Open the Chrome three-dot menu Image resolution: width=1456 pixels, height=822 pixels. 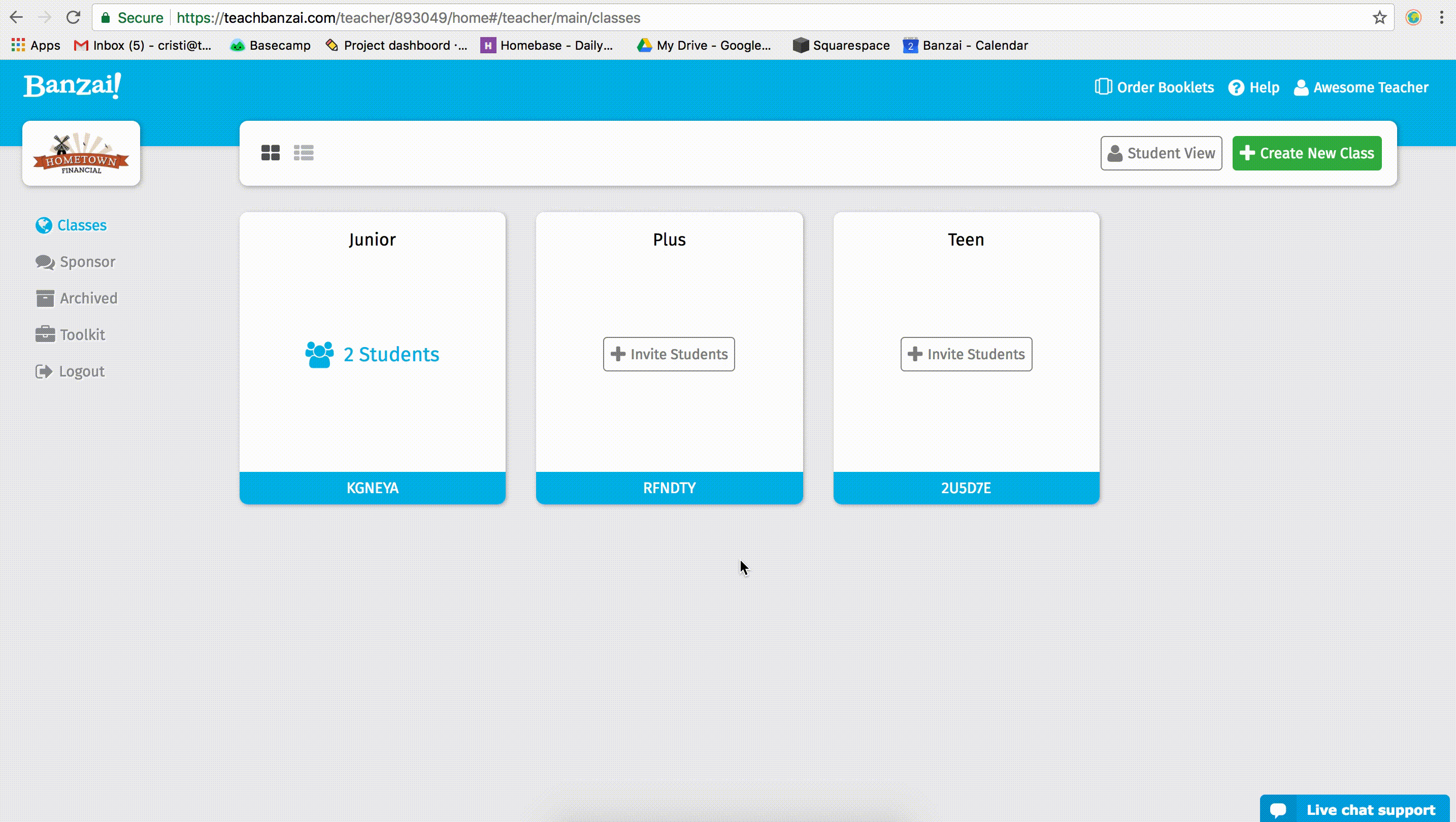point(1441,18)
